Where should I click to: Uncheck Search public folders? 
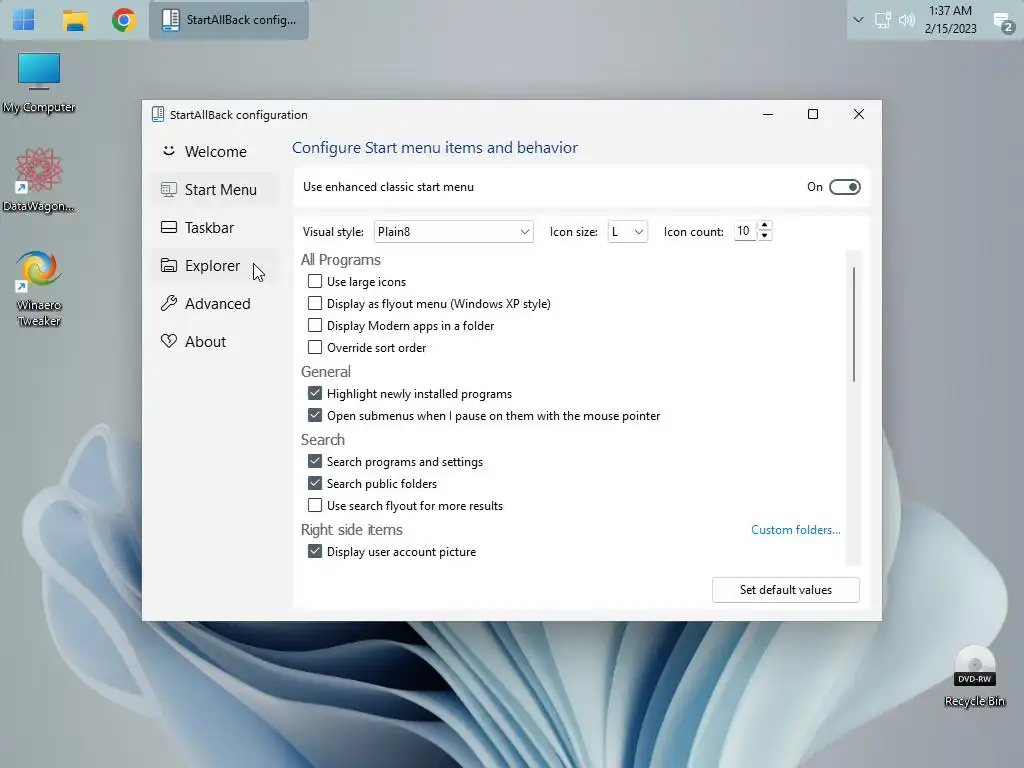pyautogui.click(x=315, y=483)
